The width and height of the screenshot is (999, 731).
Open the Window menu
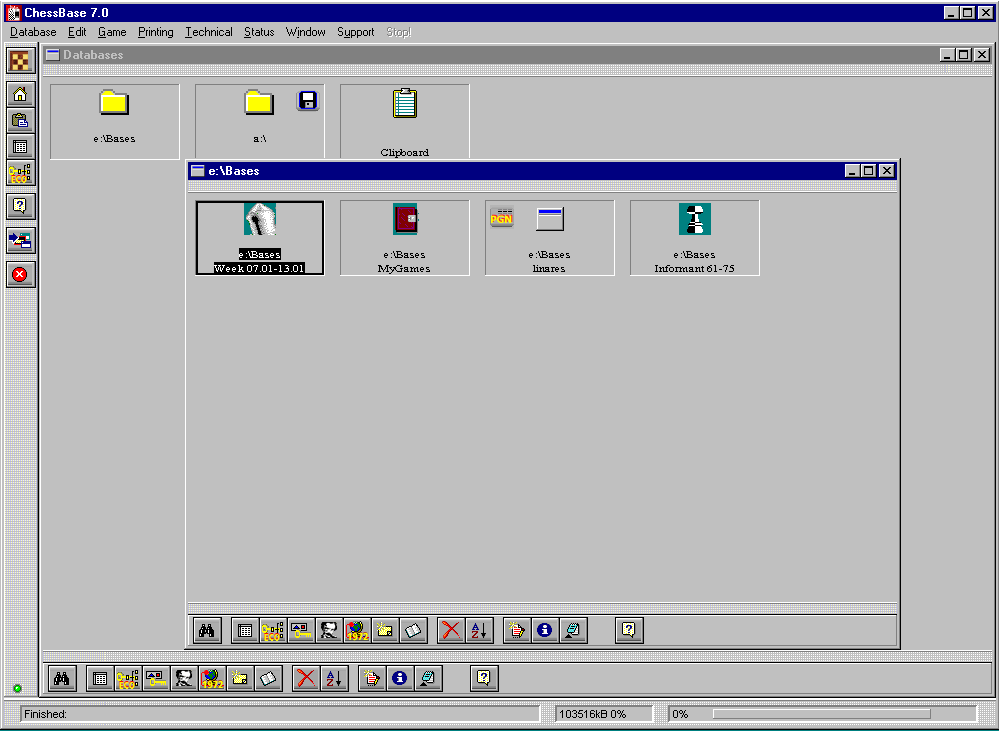pyautogui.click(x=305, y=32)
